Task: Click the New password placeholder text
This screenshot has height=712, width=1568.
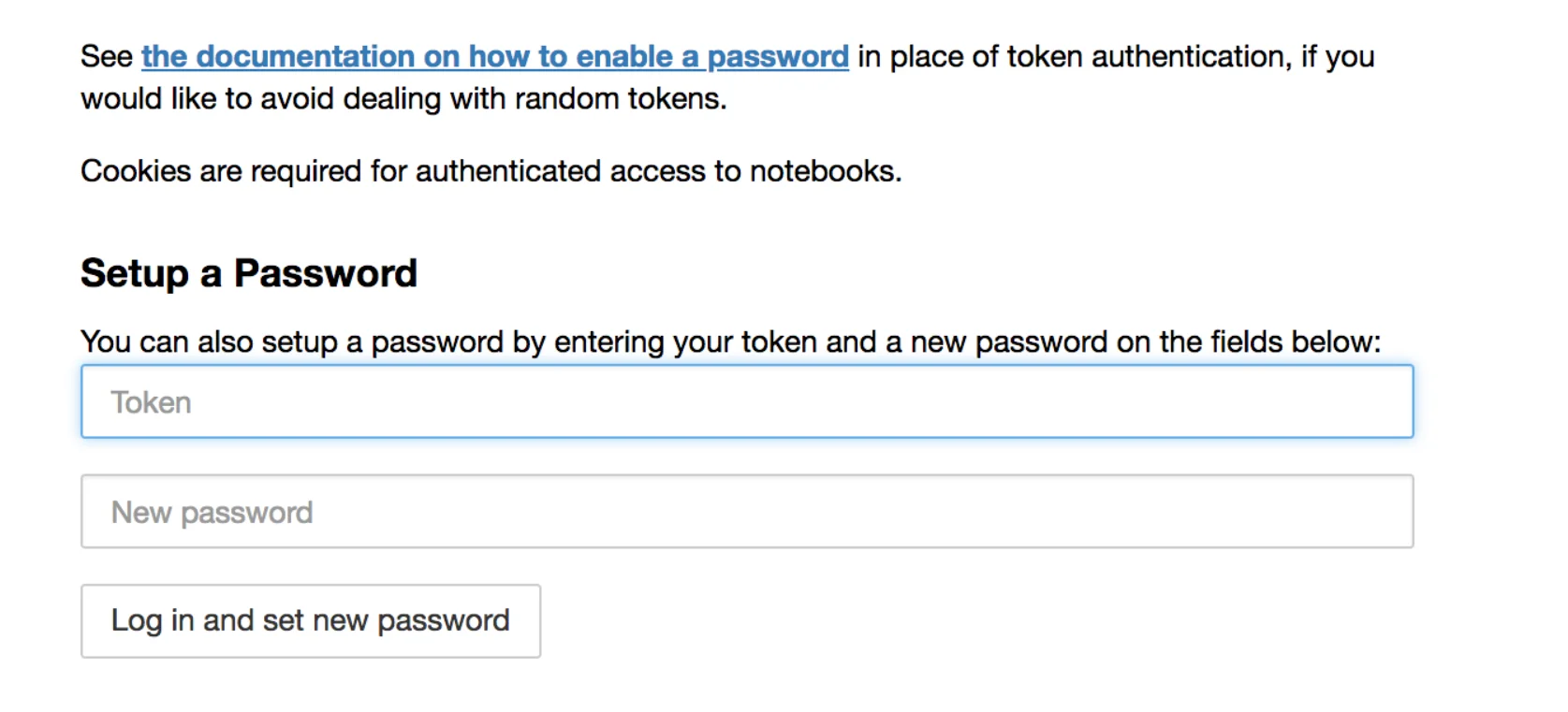Action: click(x=212, y=512)
